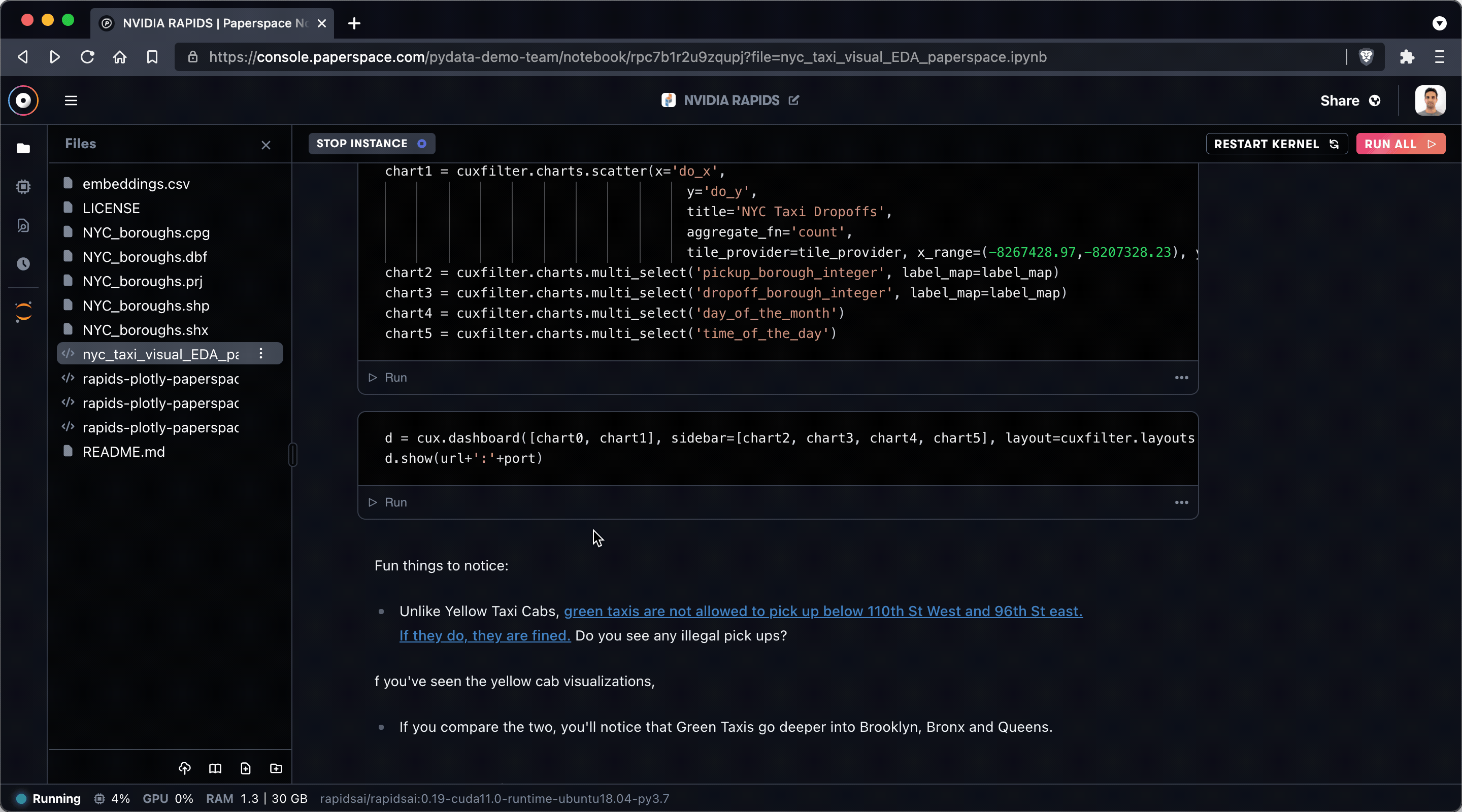Click the upload file icon in the Files footer

click(184, 768)
